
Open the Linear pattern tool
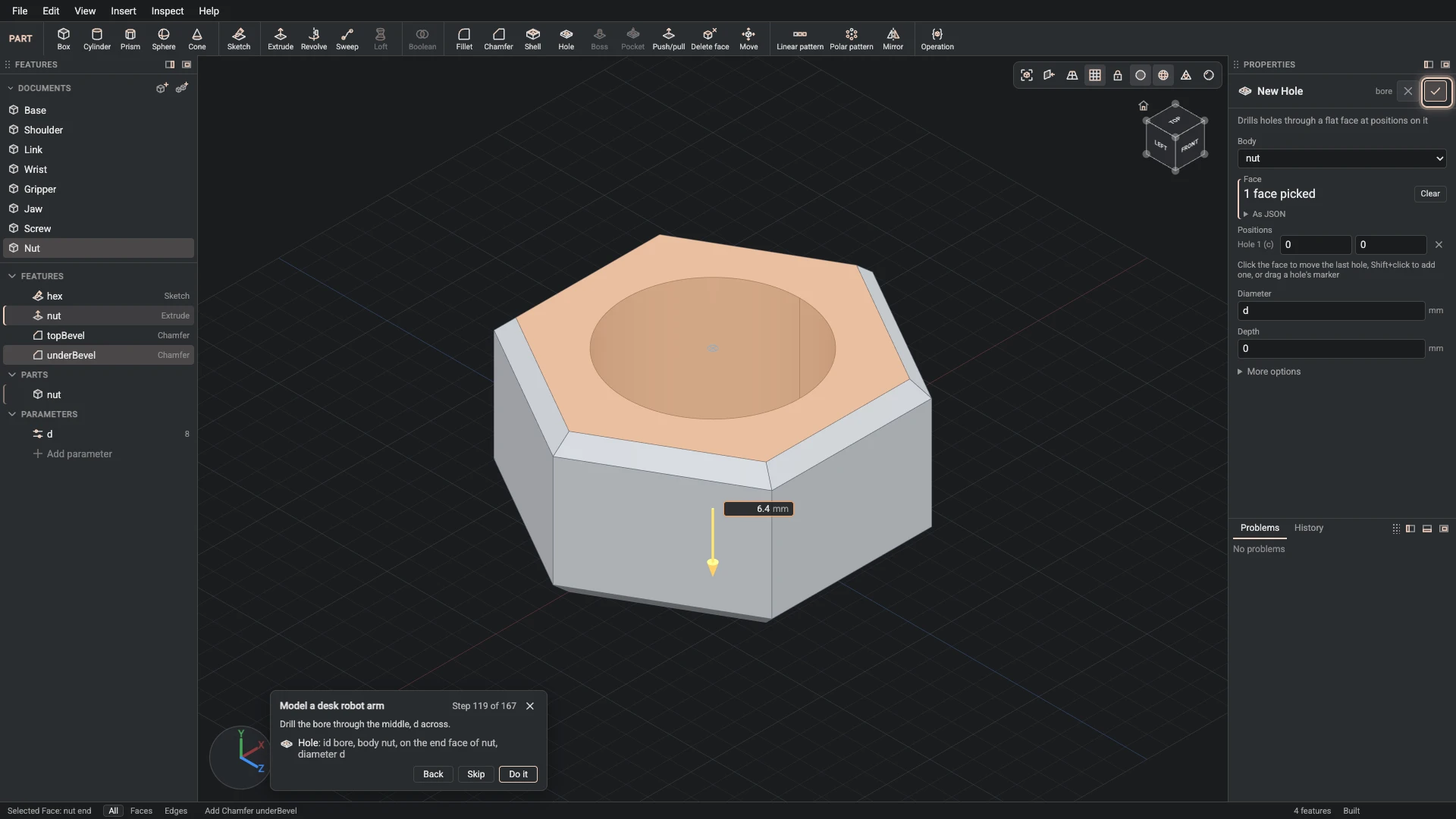800,39
